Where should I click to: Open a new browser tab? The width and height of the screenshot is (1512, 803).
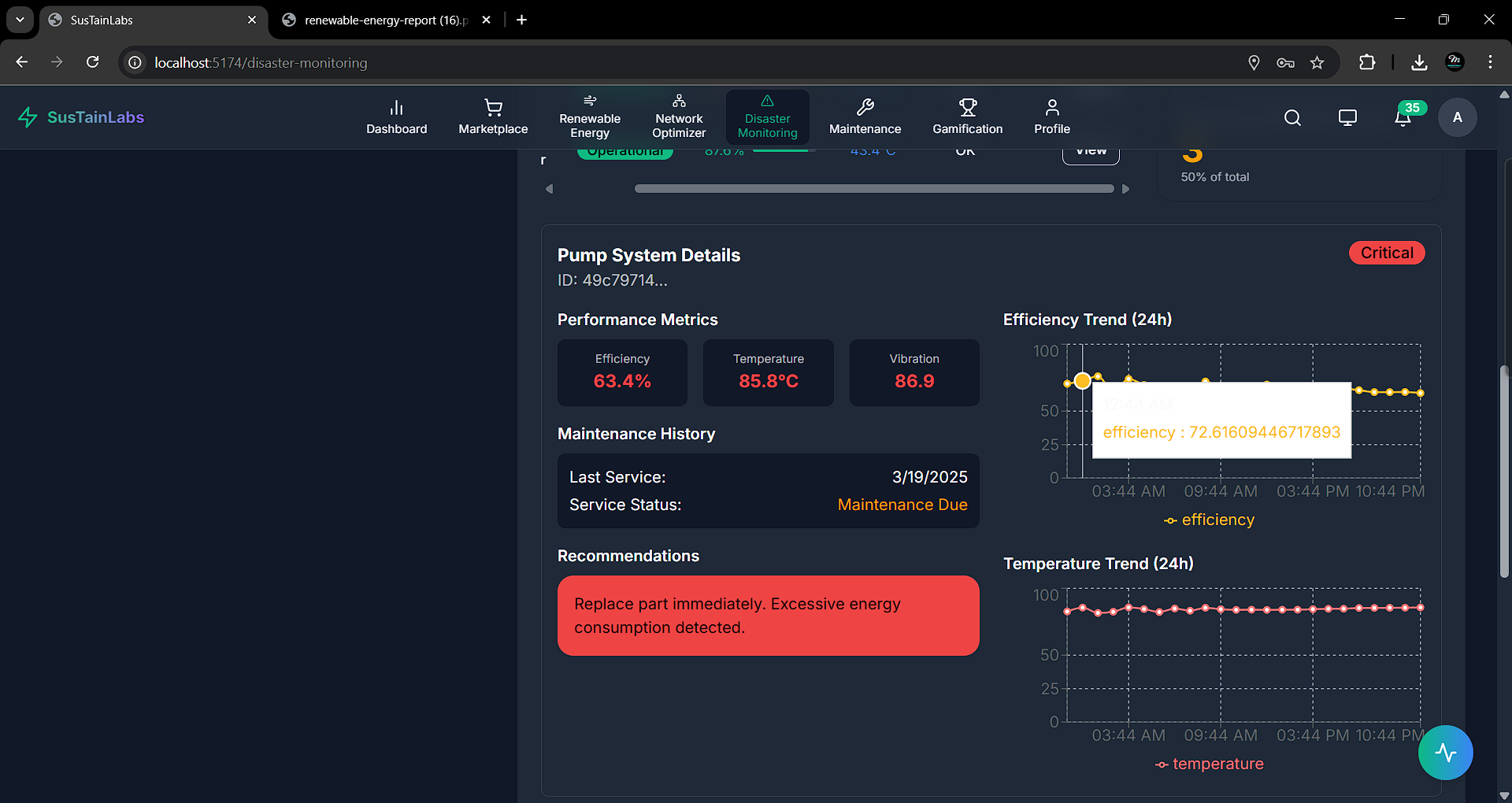pyautogui.click(x=521, y=20)
